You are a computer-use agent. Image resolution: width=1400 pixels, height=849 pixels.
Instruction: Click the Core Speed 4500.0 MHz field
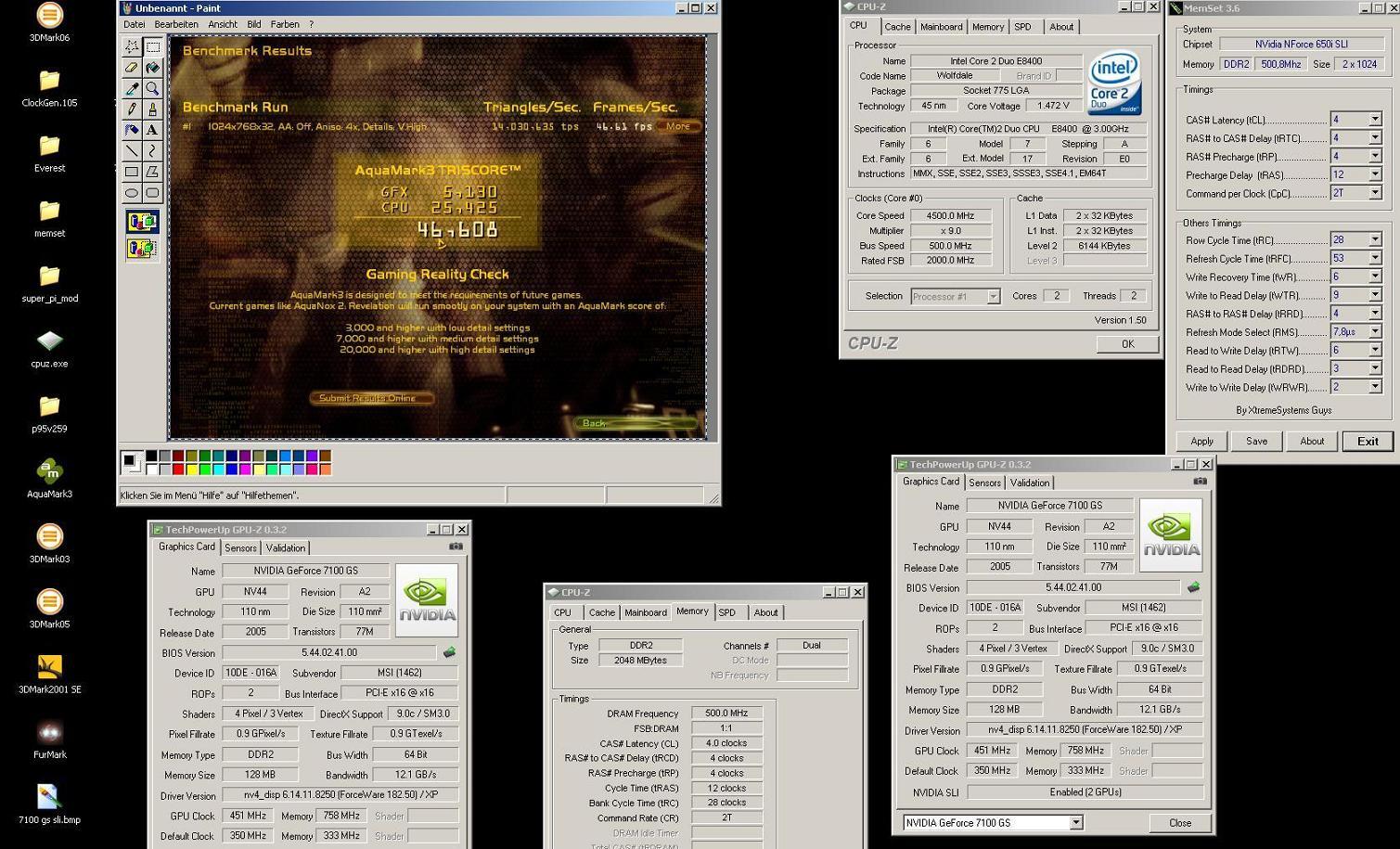coord(950,215)
